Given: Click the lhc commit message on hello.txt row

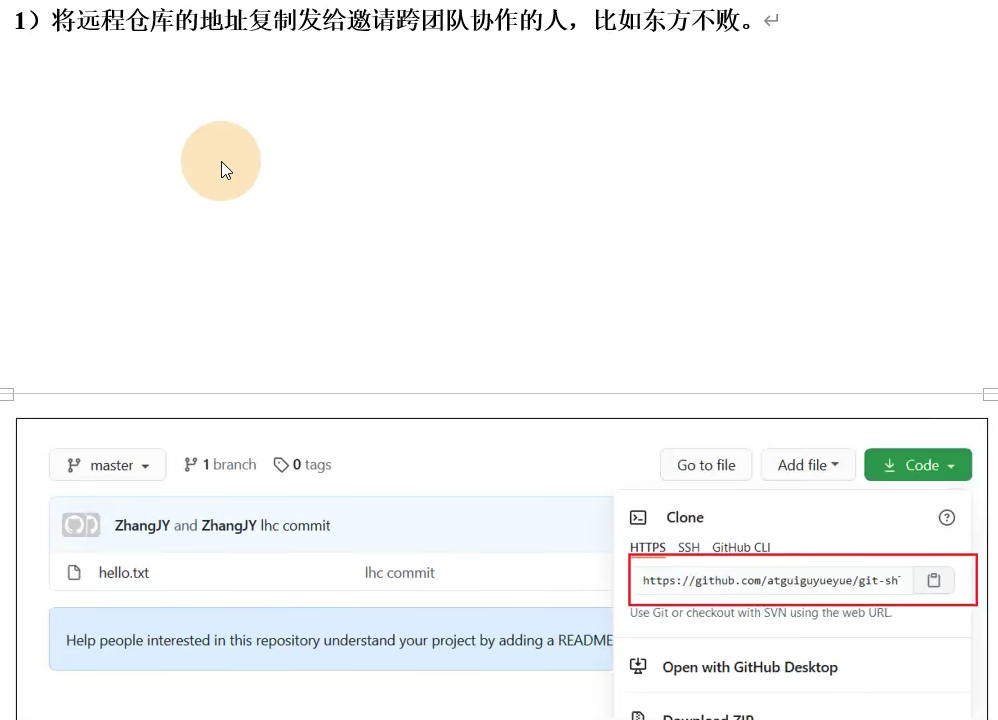Looking at the screenshot, I should 400,573.
